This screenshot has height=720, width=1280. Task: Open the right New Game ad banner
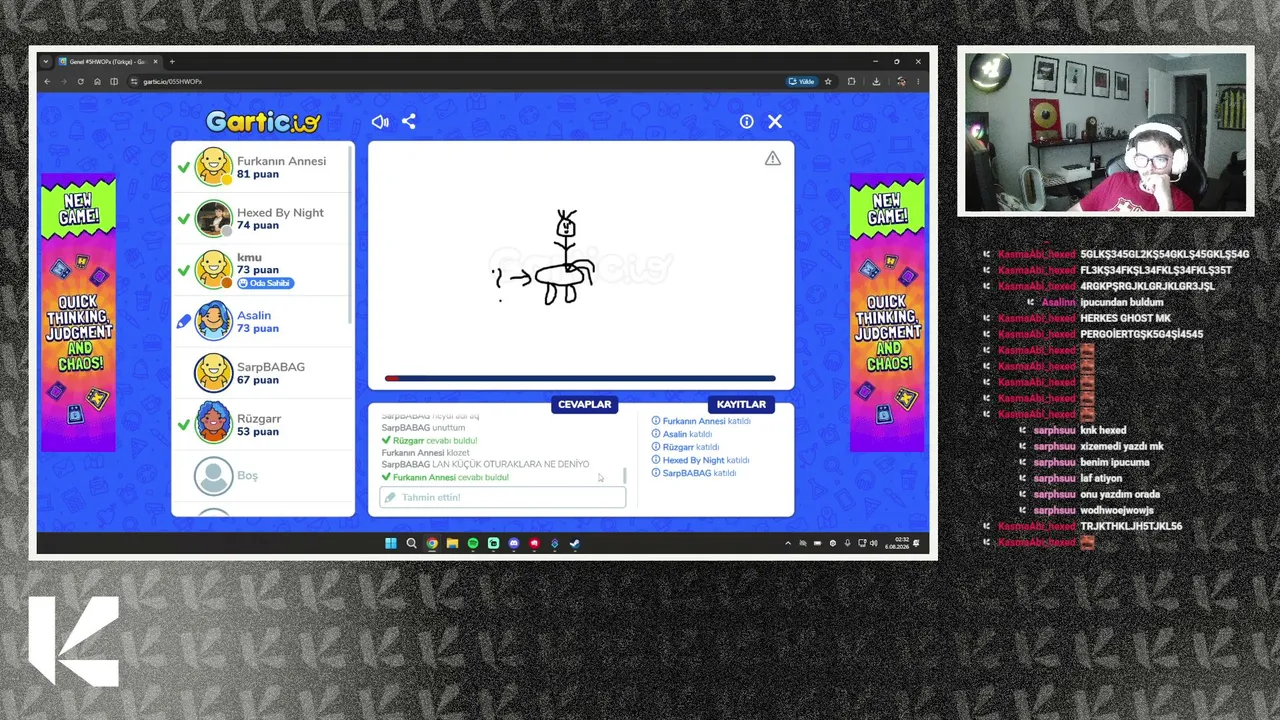pos(887,312)
